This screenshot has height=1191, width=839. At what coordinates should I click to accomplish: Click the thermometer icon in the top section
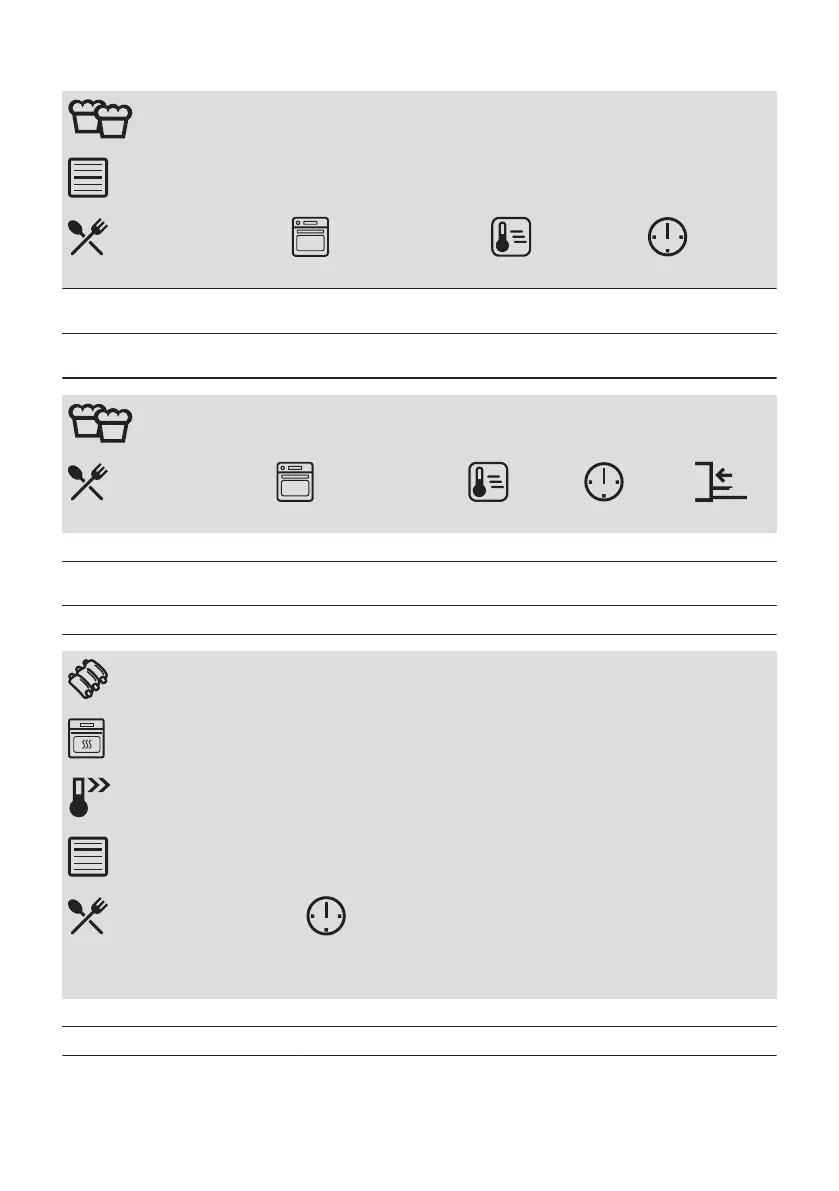[511, 237]
